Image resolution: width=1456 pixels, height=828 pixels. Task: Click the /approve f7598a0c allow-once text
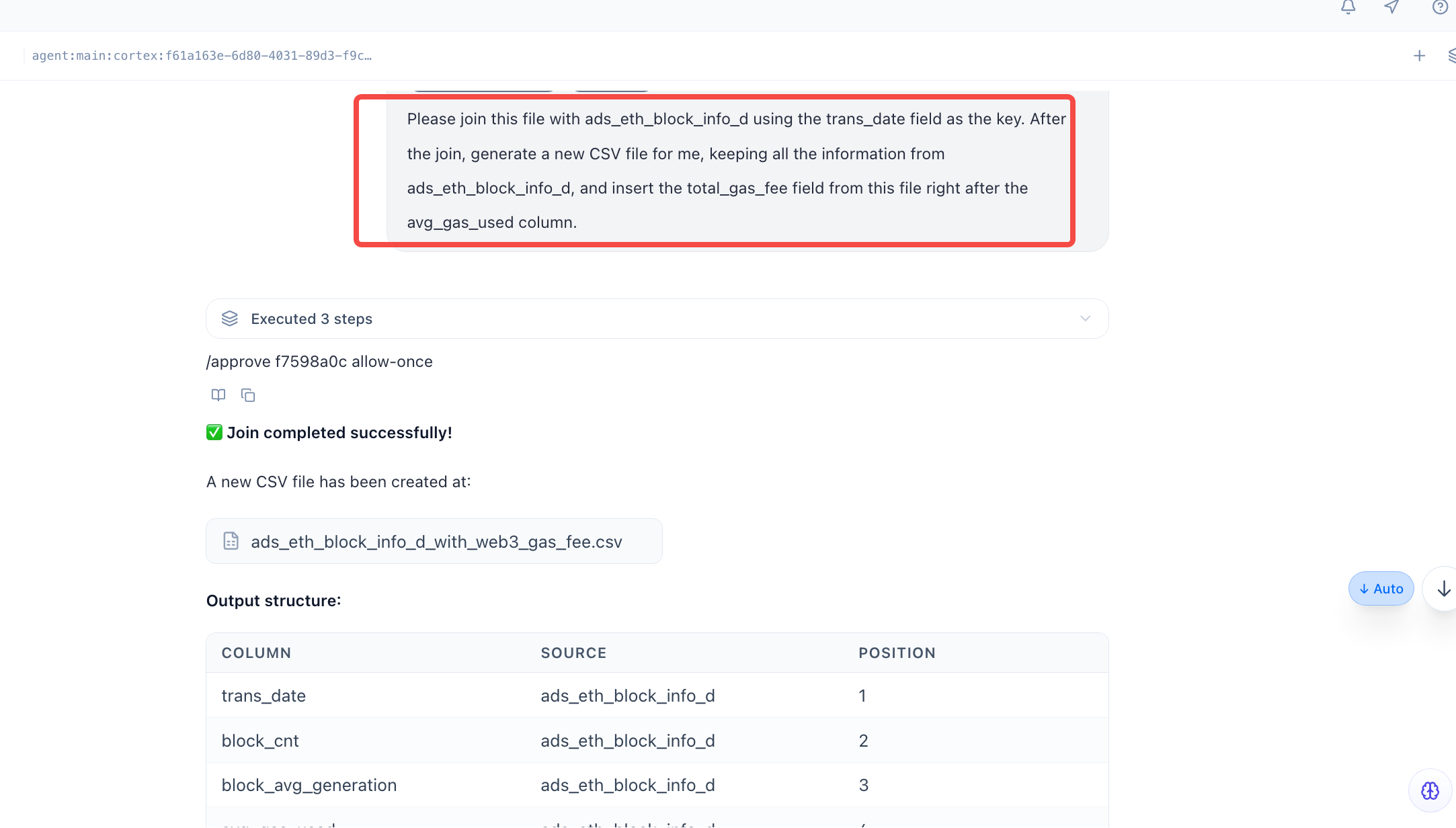tap(319, 362)
